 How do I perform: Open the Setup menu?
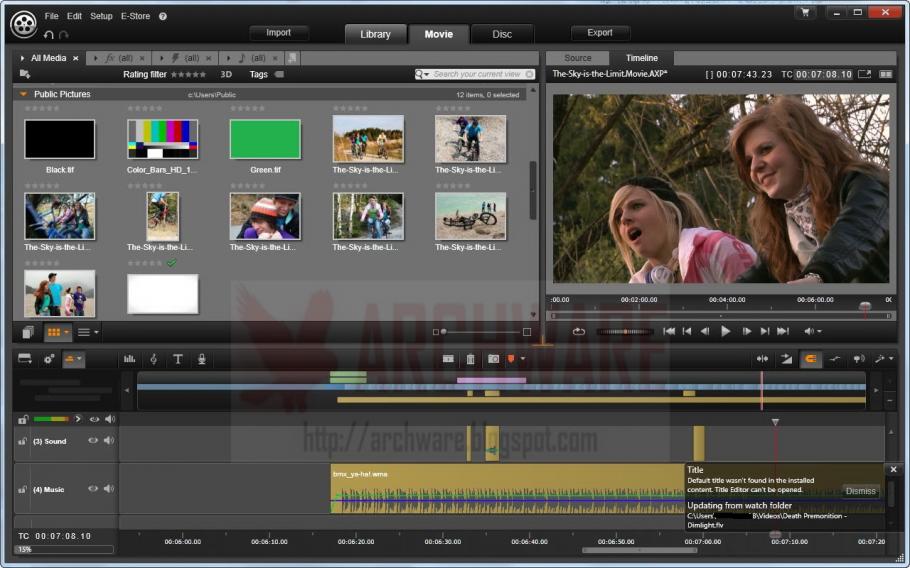[x=101, y=16]
